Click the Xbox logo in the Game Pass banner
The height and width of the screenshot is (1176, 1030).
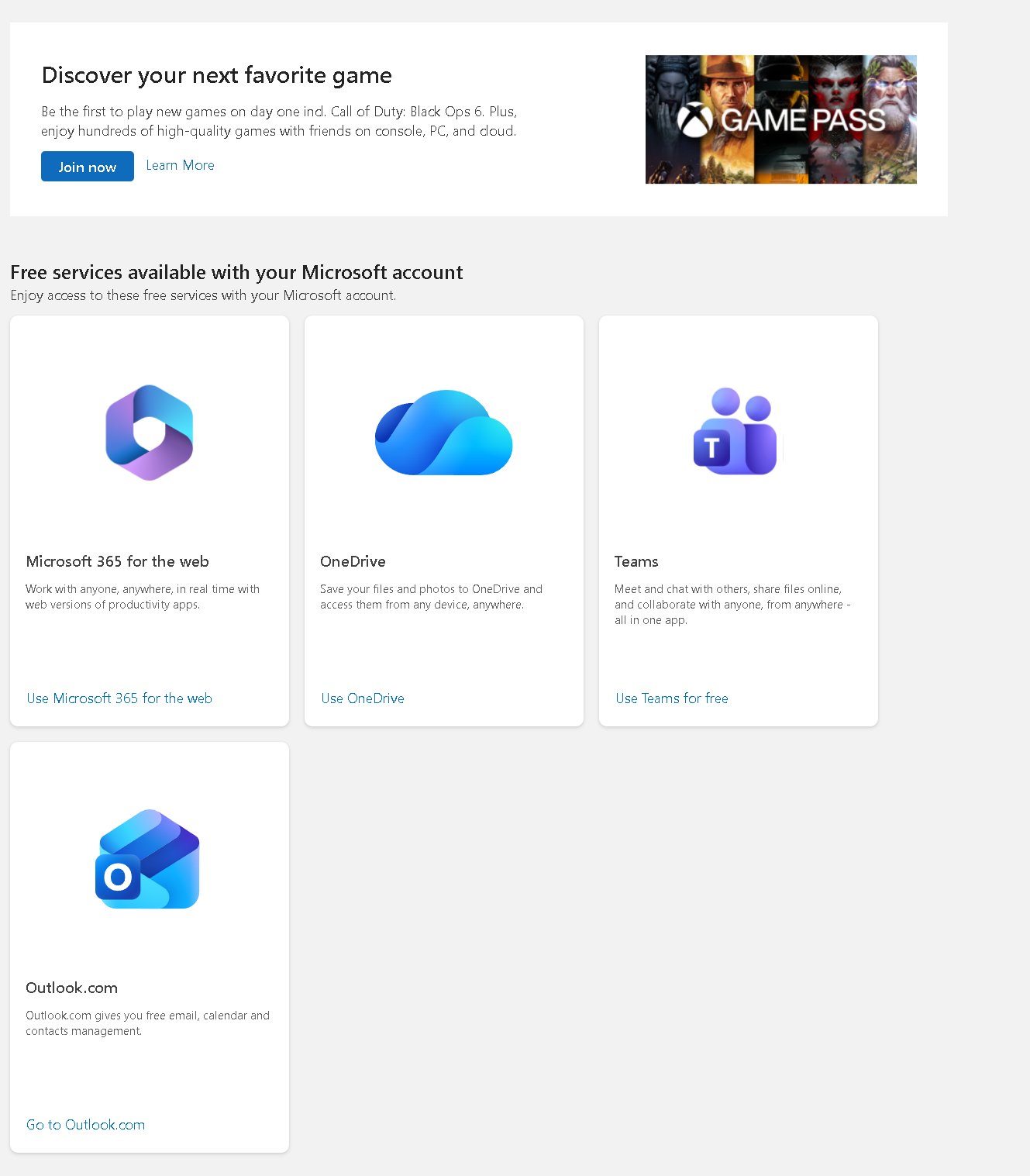click(x=695, y=119)
